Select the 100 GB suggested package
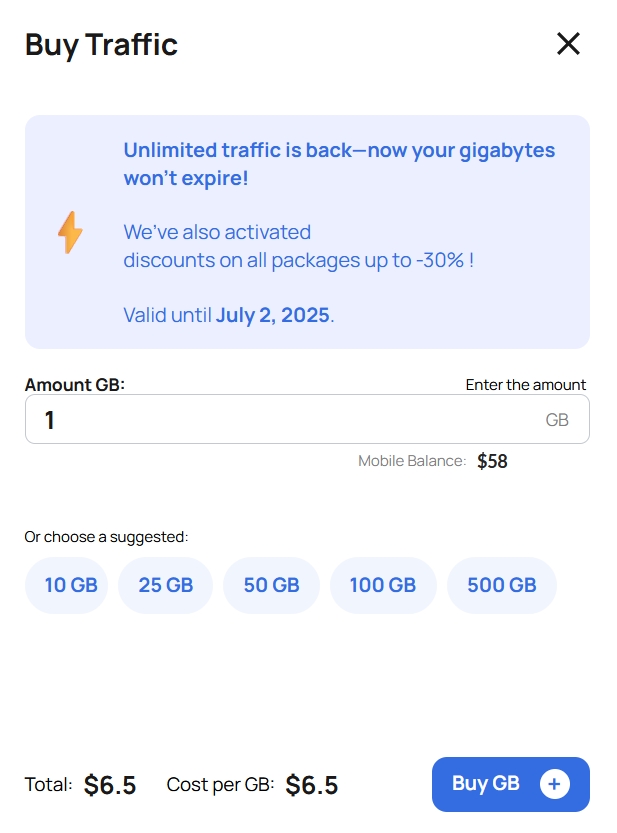 (382, 585)
